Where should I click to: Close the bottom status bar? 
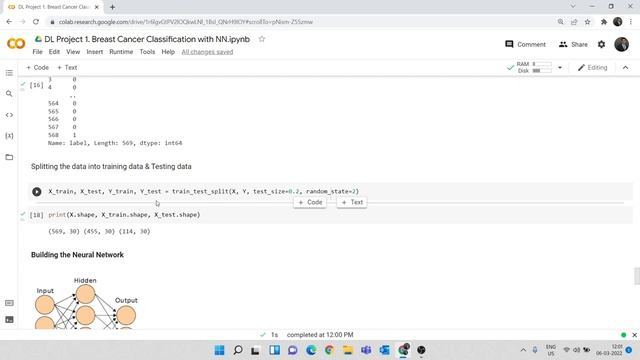(x=634, y=335)
